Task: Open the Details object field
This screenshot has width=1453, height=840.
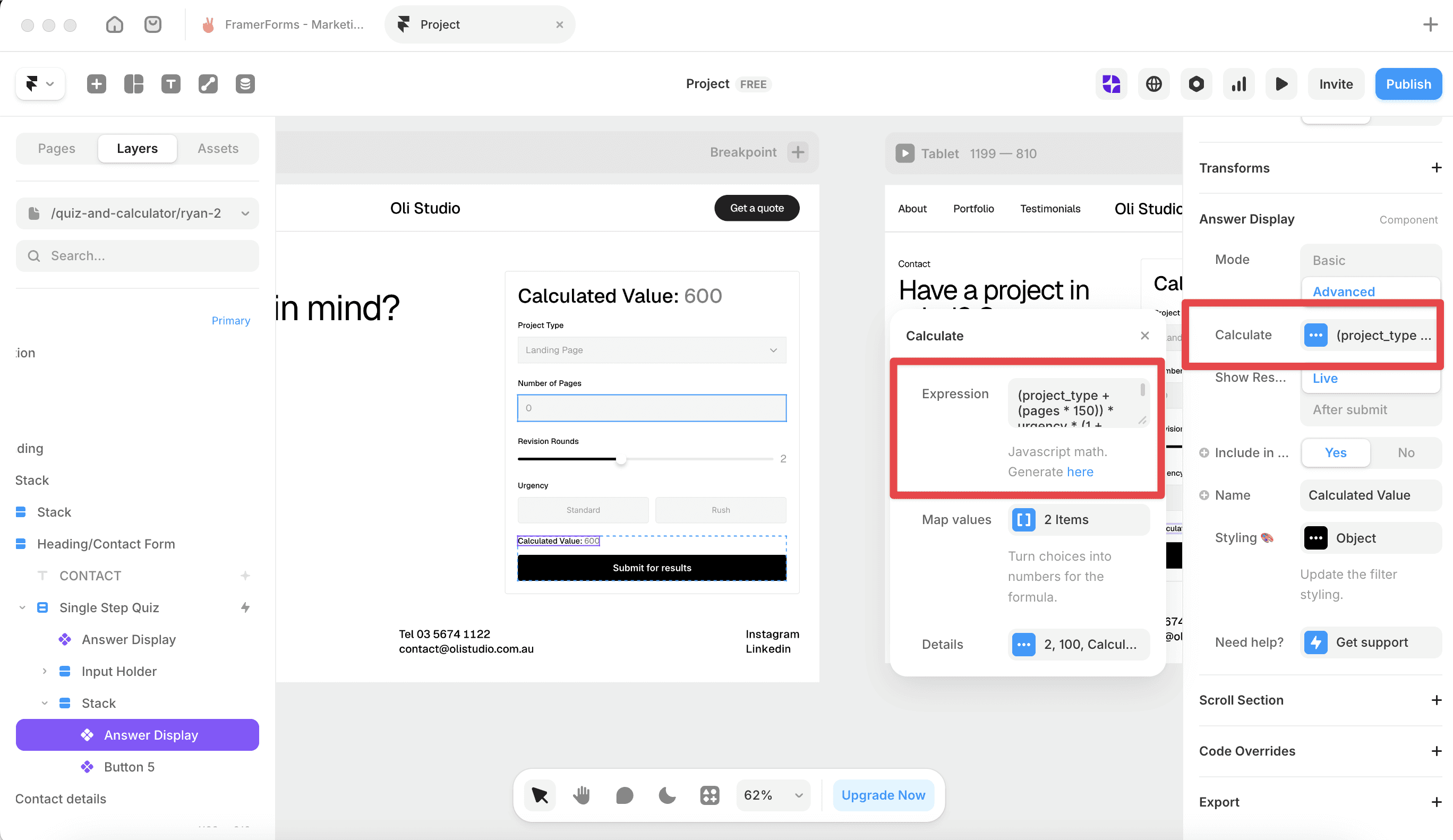Action: [1078, 645]
